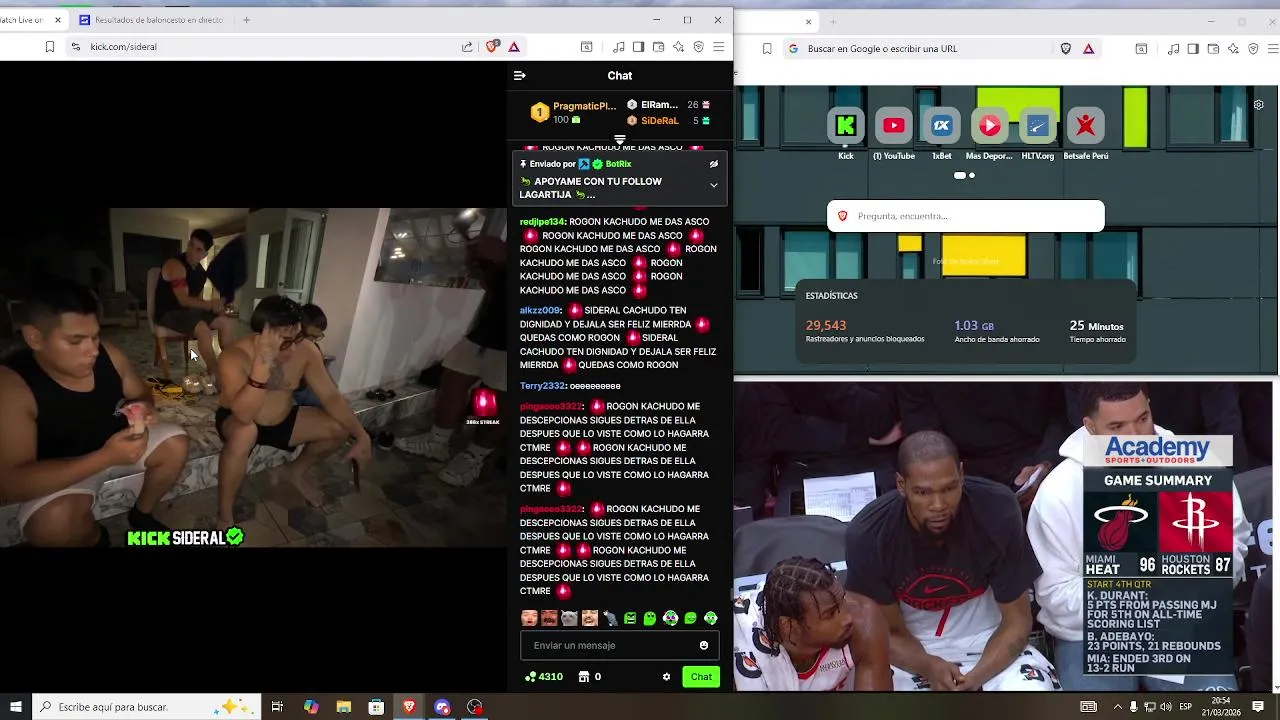Open Terry2332 username in chat
Viewport: 1280px width, 720px height.
point(543,386)
